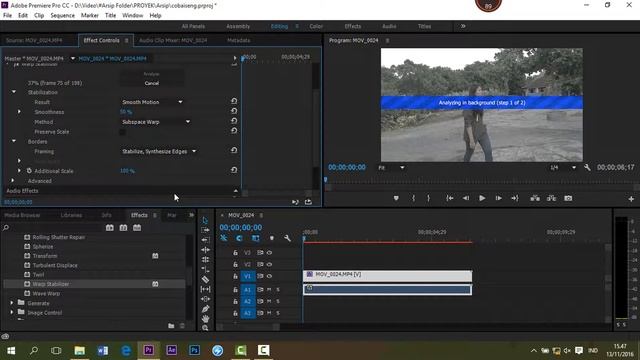Toggle track lock for V1
Viewport: 640px width, 360px height.
(235, 276)
